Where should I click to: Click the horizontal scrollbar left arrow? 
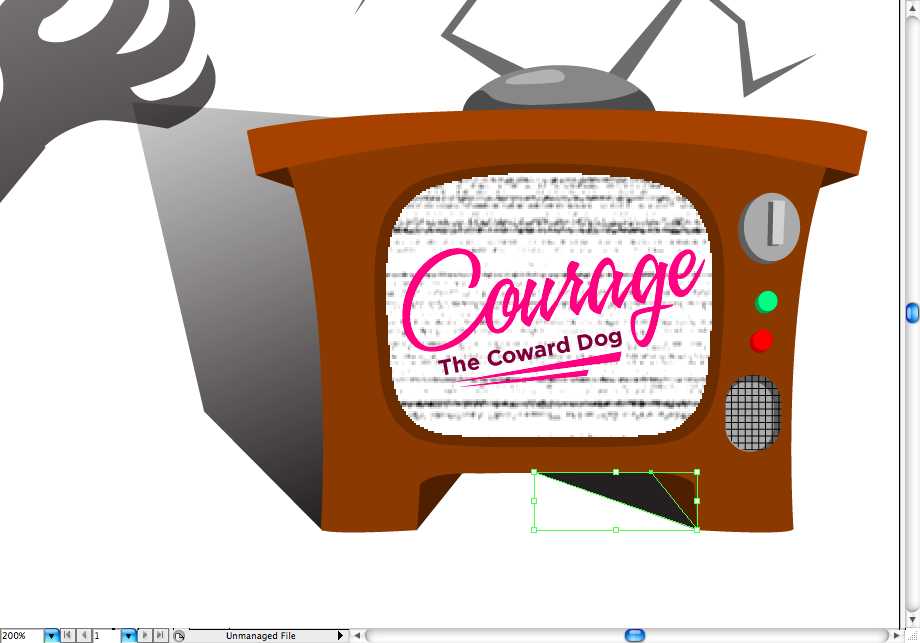pyautogui.click(x=357, y=635)
